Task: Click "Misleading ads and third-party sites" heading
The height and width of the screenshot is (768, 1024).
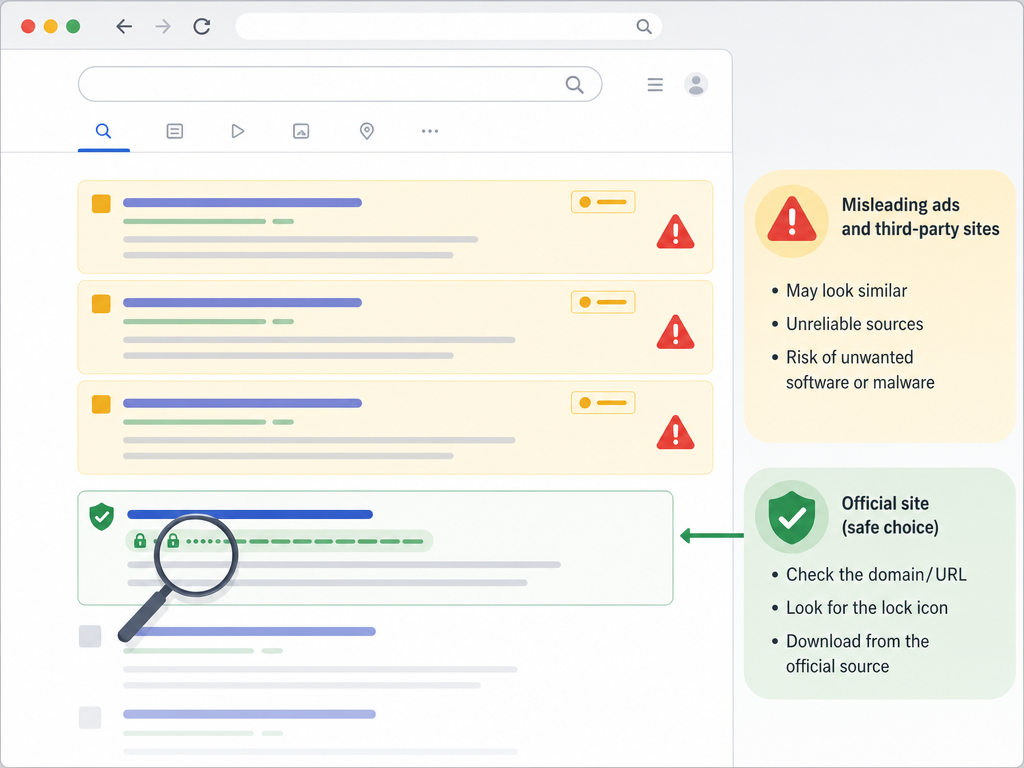Action: pos(920,217)
